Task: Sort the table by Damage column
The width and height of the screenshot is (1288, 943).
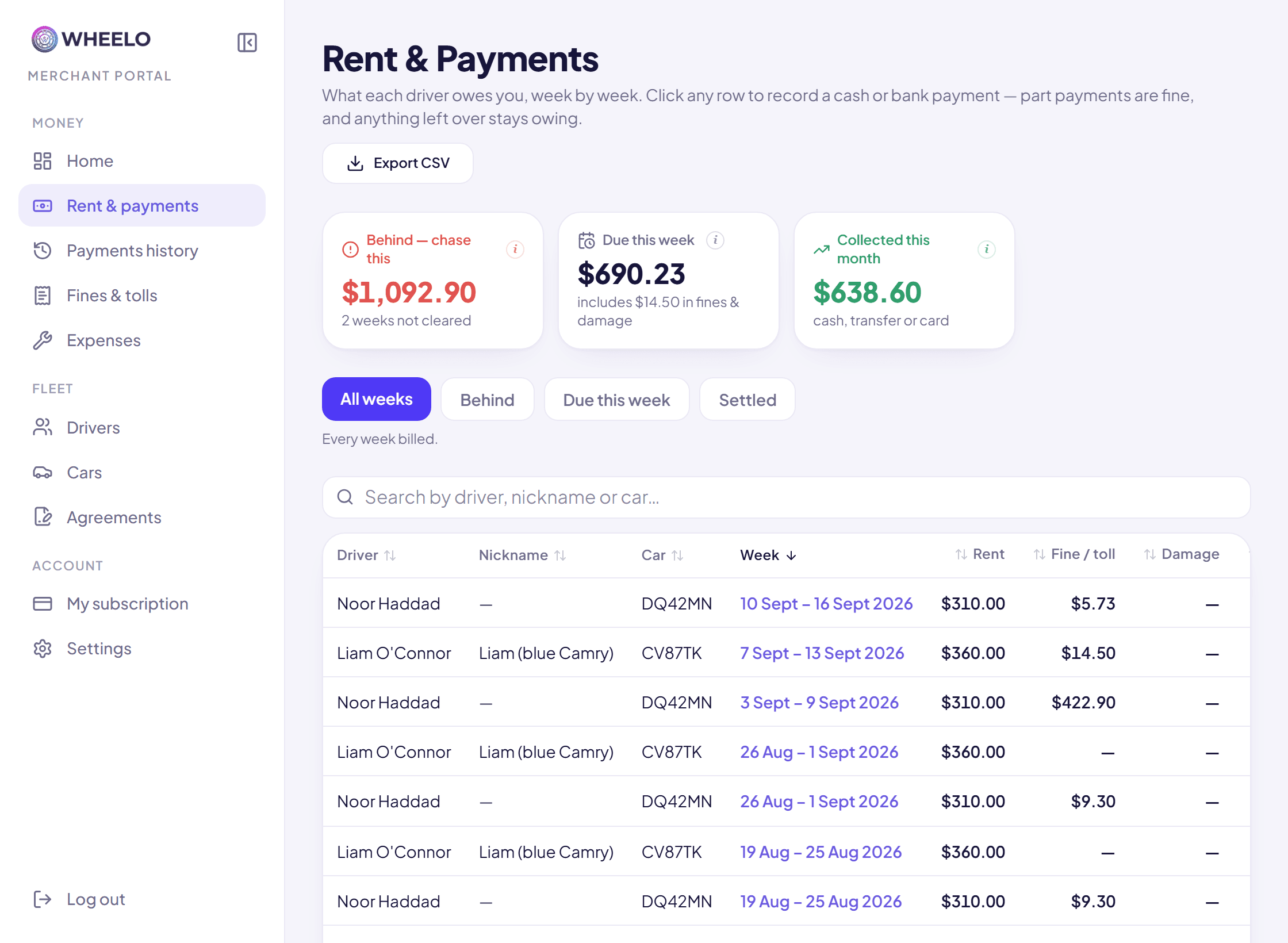Action: (x=1181, y=554)
